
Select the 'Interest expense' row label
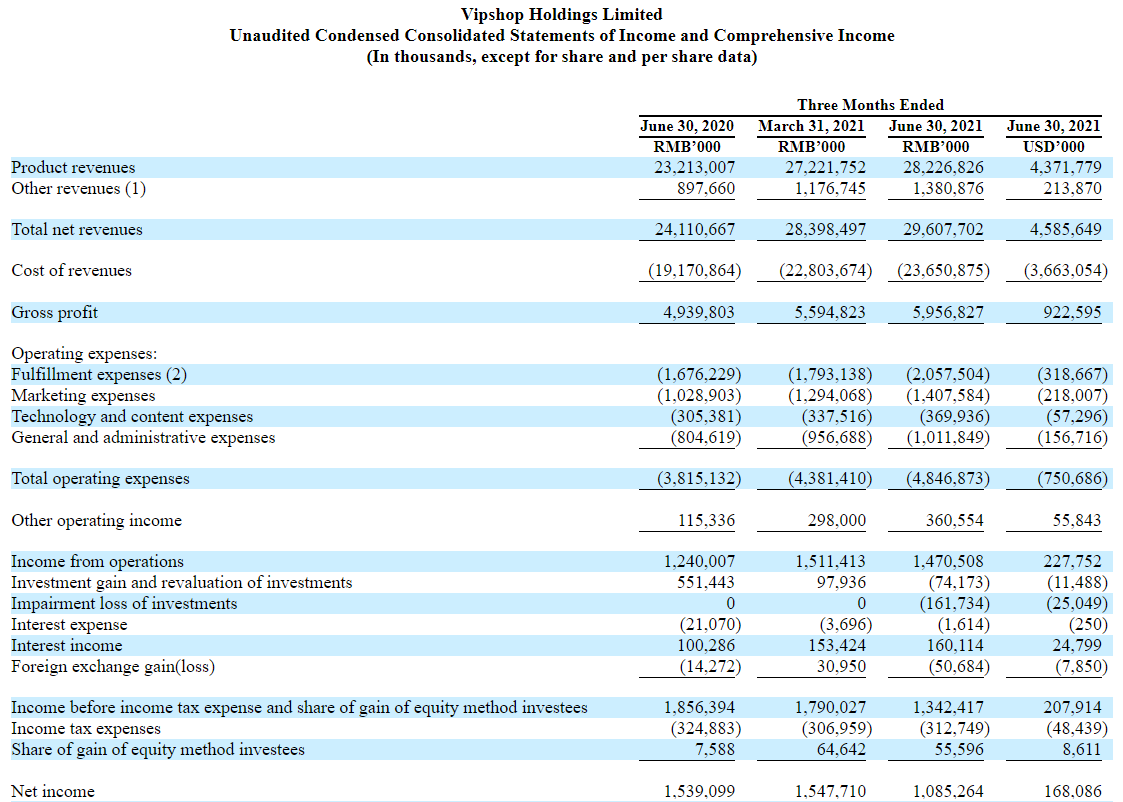pos(69,625)
